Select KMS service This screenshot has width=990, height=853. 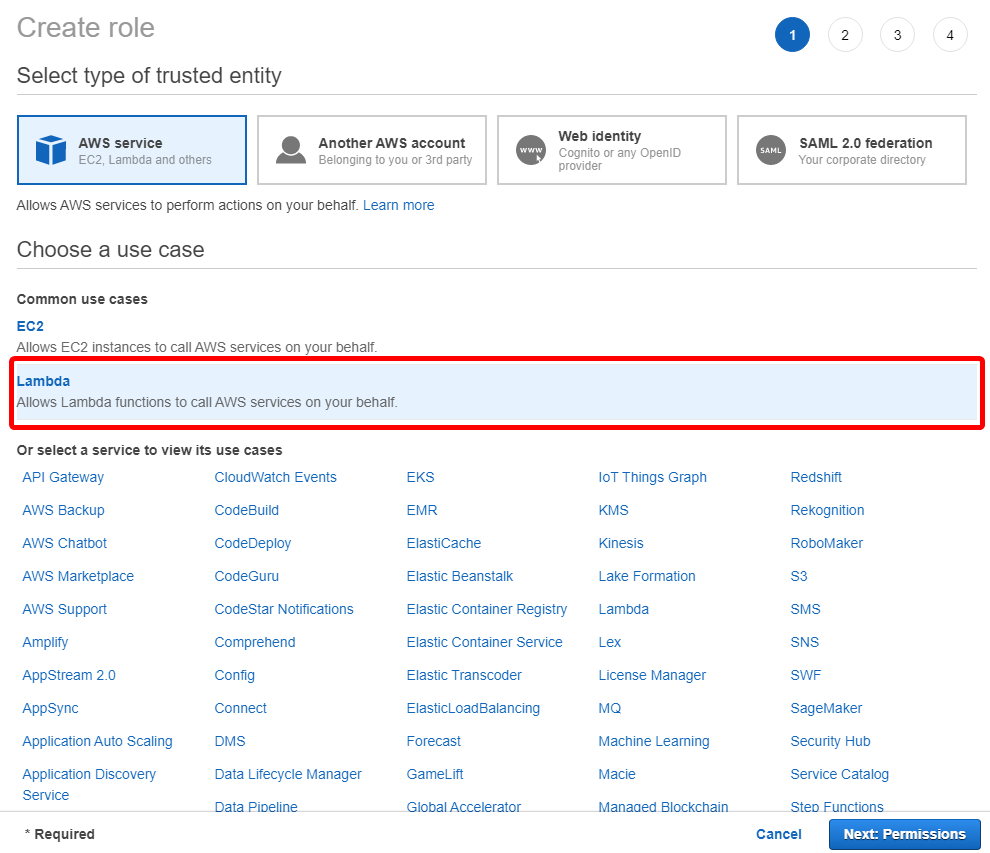click(613, 510)
